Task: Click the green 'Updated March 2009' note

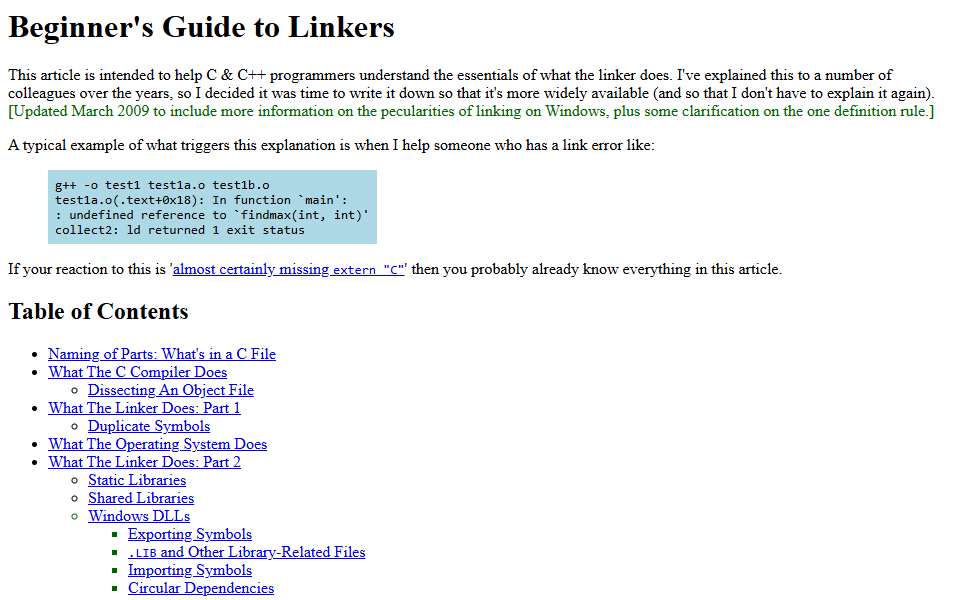Action: coord(471,111)
